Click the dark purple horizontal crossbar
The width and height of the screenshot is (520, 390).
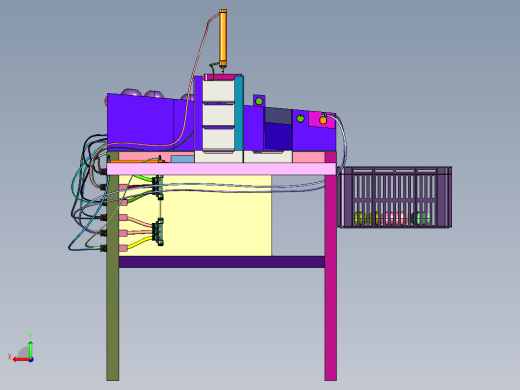[222, 262]
